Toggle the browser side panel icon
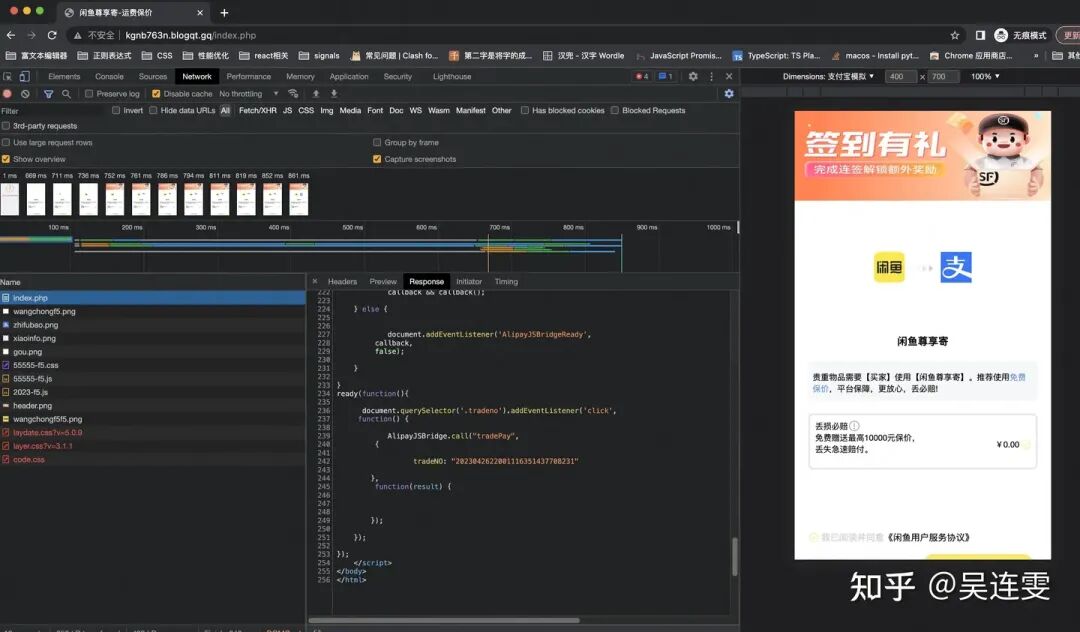The height and width of the screenshot is (632, 1080). (980, 35)
